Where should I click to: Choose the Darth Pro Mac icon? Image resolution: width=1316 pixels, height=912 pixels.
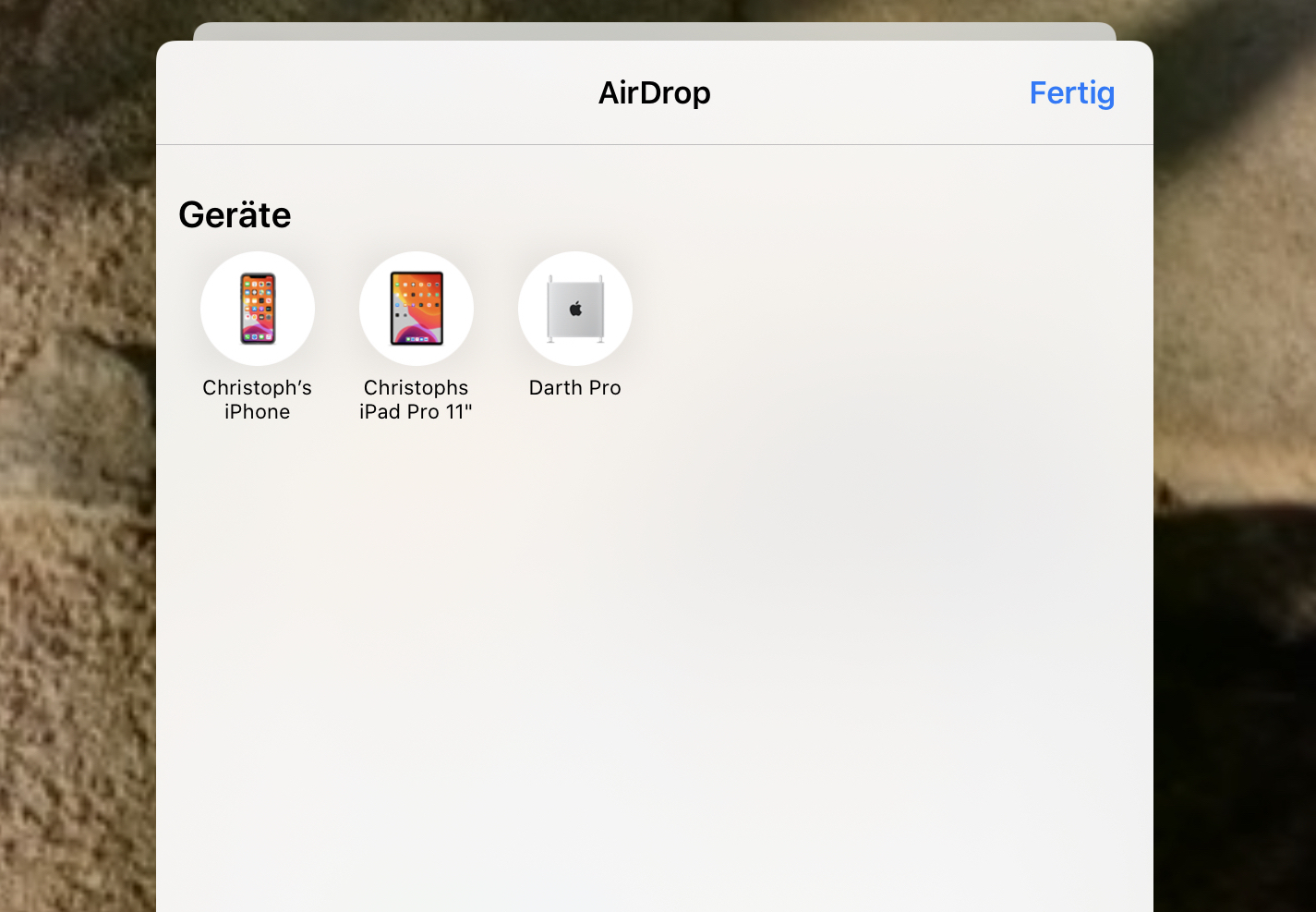pos(575,309)
